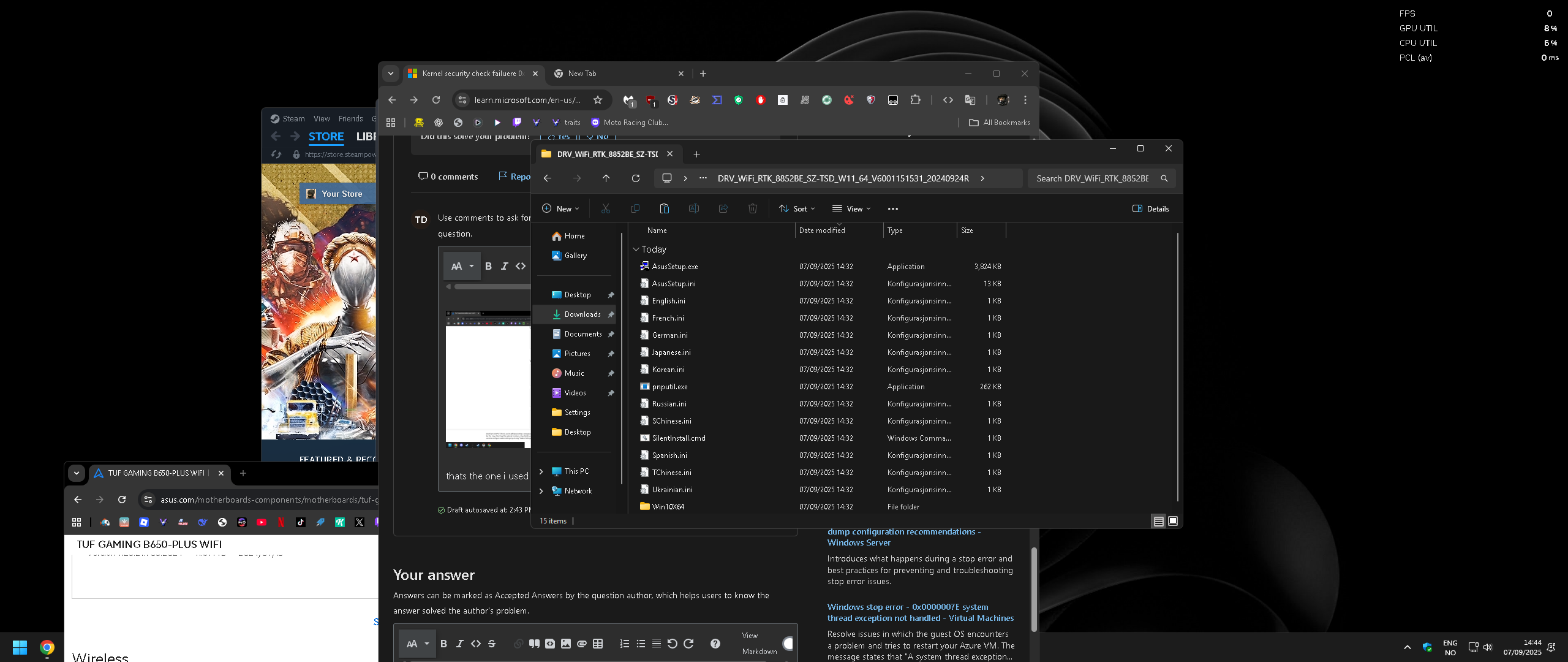This screenshot has width=1568, height=662.
Task: Insert table icon in Your answer toolbar
Action: pyautogui.click(x=598, y=644)
